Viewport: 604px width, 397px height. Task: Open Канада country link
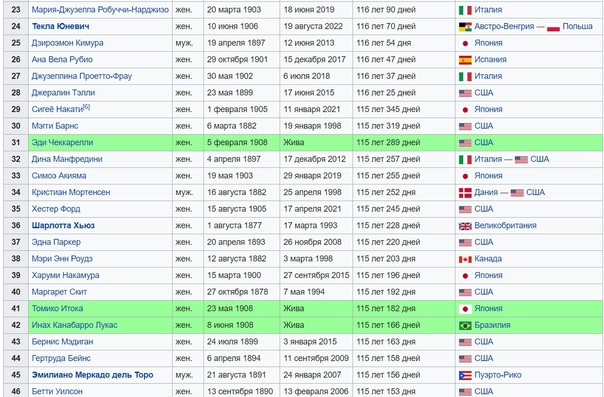488,258
